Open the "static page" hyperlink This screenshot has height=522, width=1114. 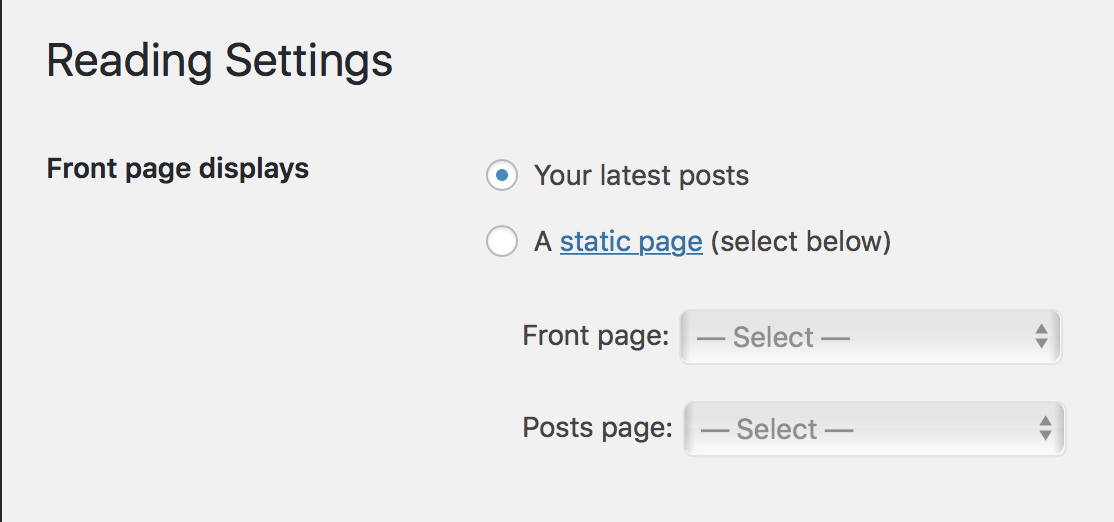coord(631,242)
